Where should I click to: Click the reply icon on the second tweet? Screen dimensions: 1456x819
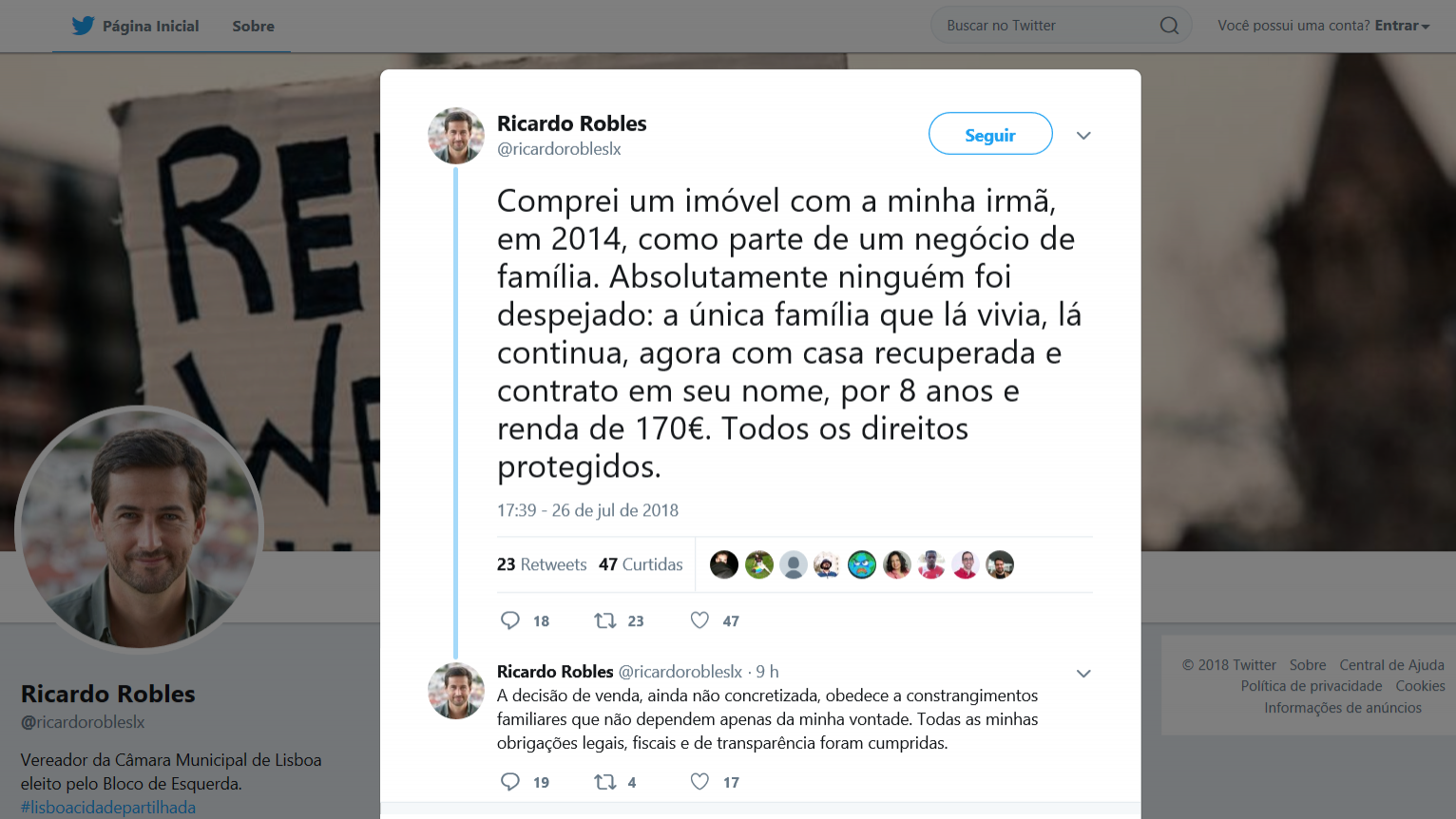click(510, 782)
